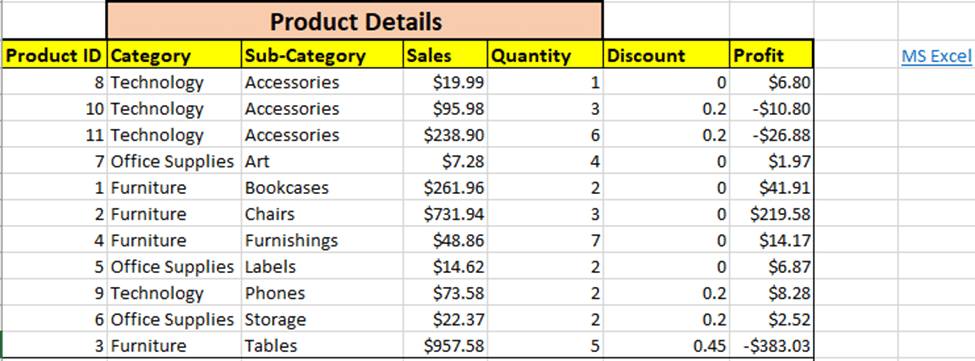Select the Bookcases sub-category cell
Viewport: 975px width, 361px height.
322,188
